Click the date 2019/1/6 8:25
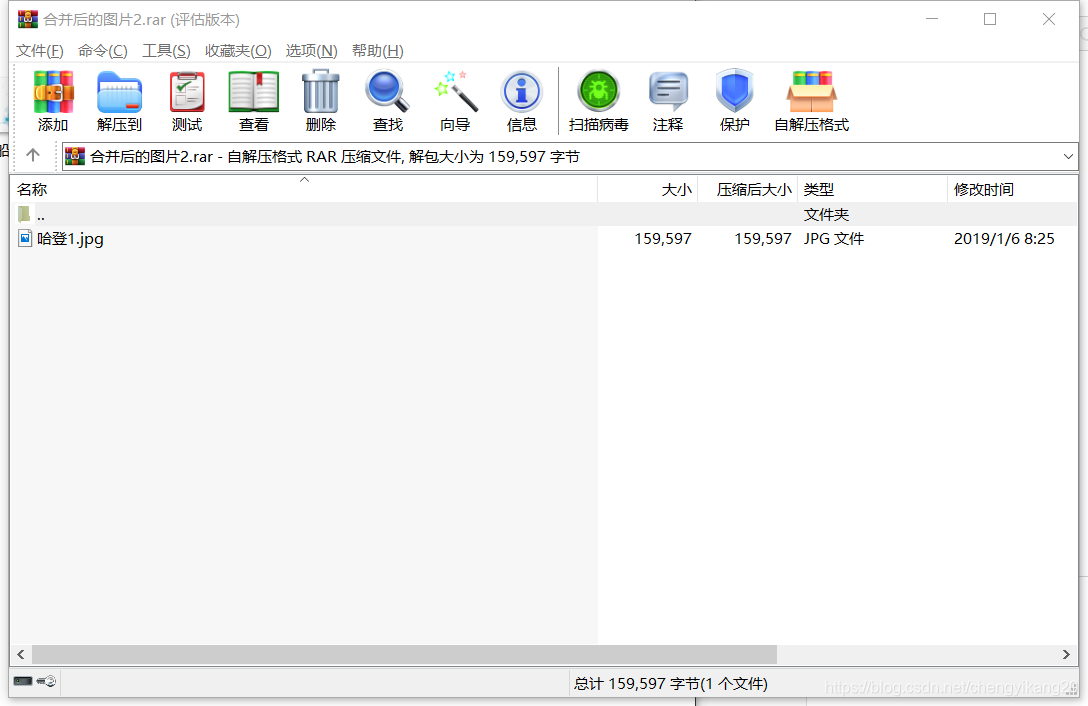This screenshot has width=1088, height=706. tap(1004, 239)
